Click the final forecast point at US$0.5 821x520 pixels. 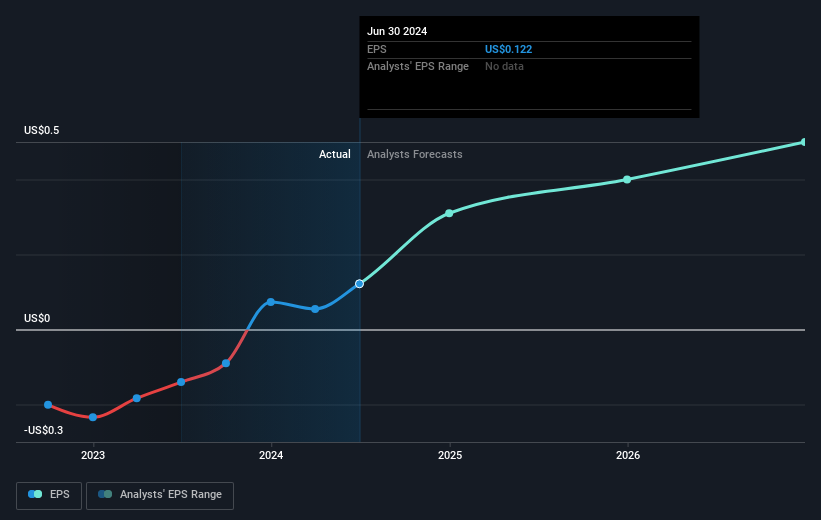[x=804, y=142]
